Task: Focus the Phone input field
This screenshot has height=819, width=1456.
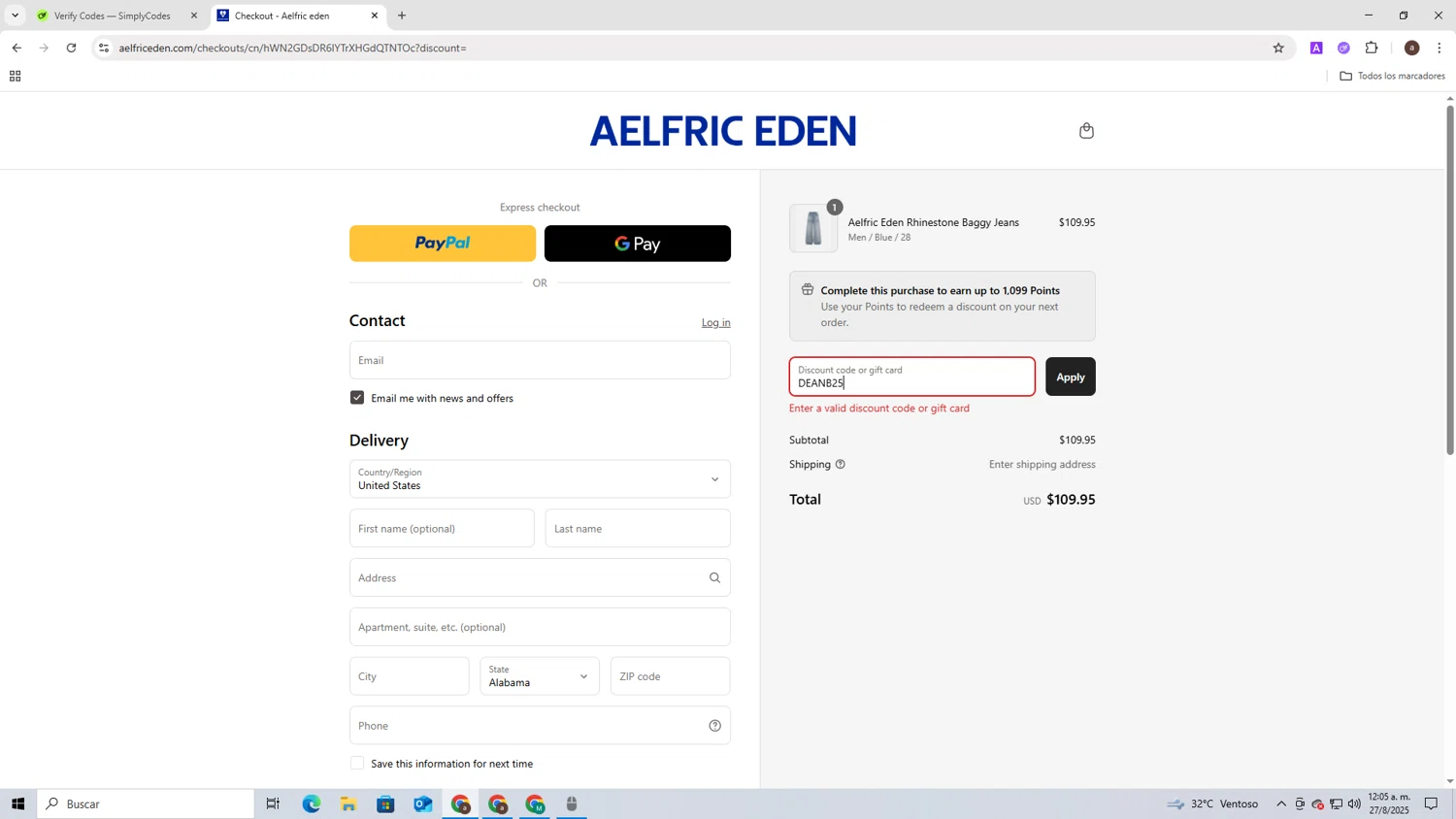Action: [x=540, y=726]
